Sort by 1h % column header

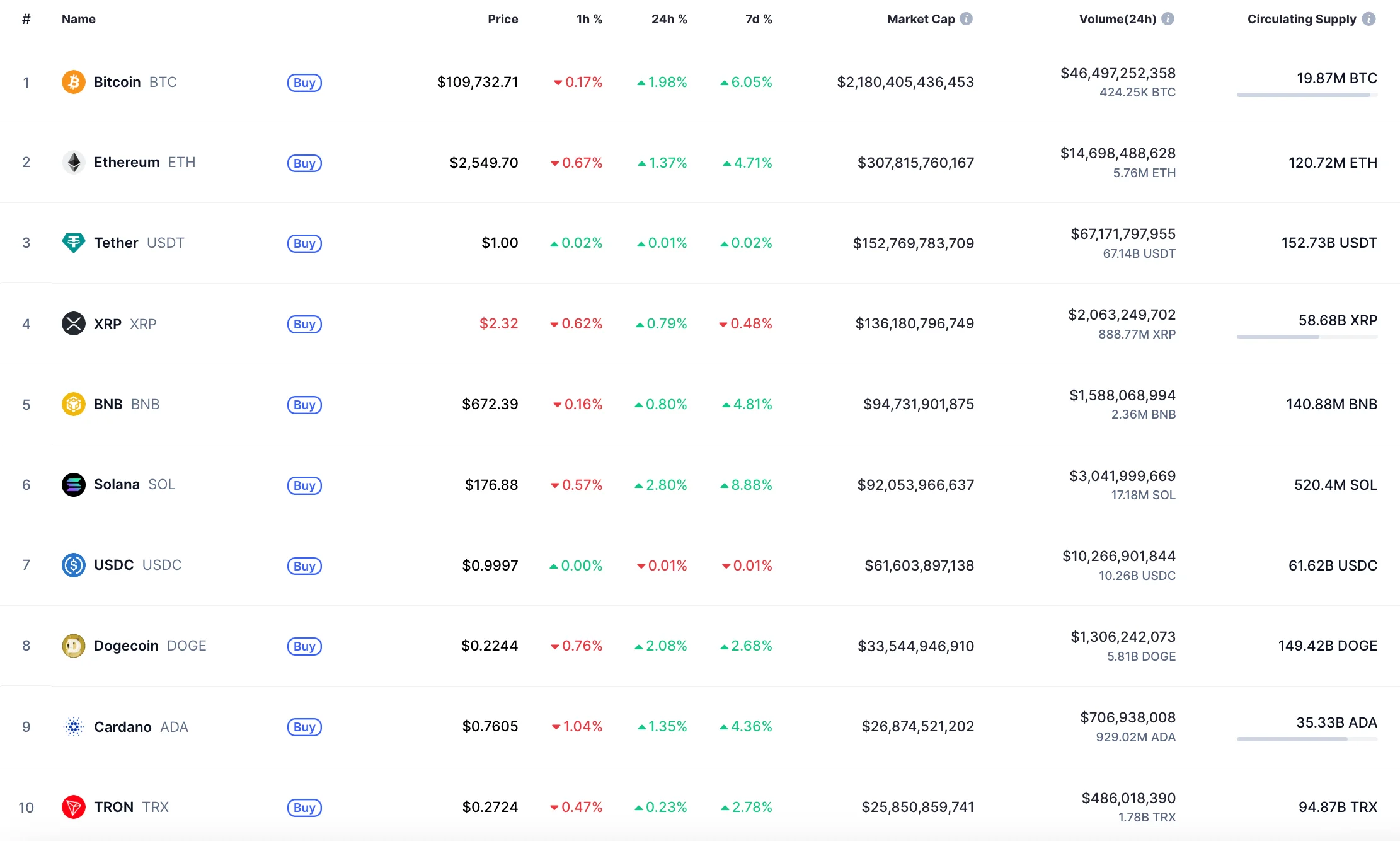pyautogui.click(x=589, y=19)
